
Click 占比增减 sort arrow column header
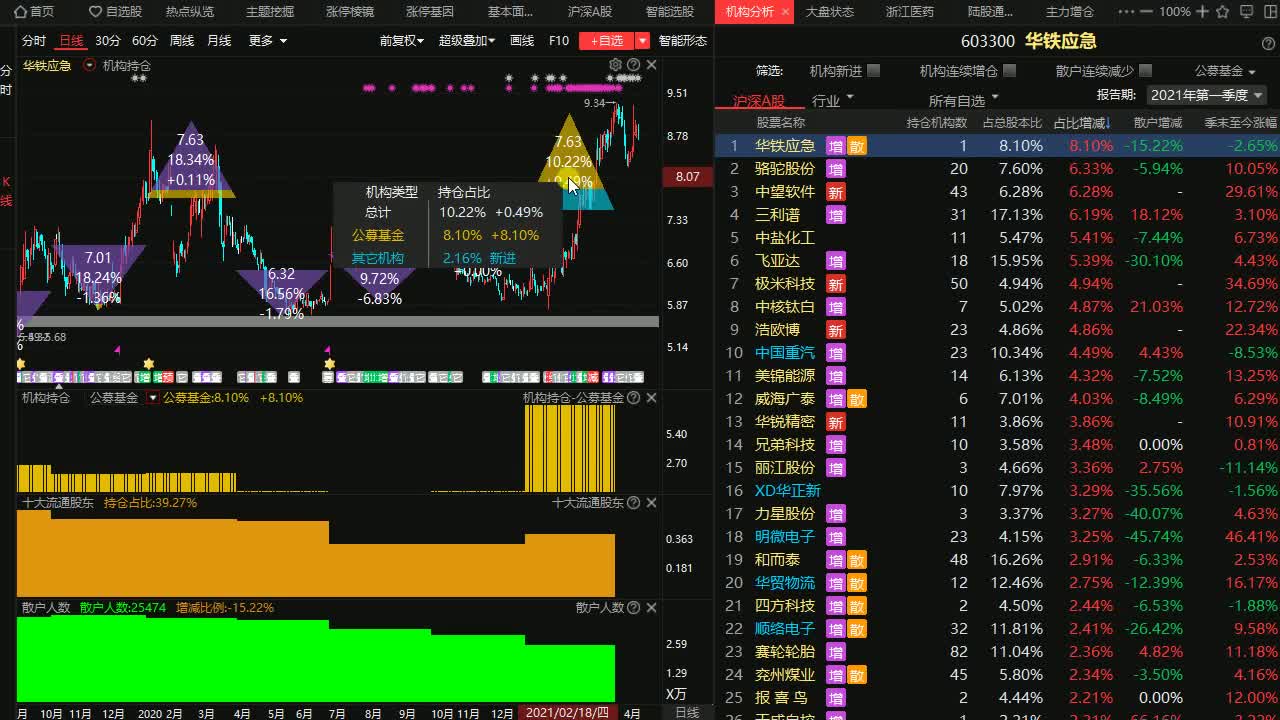pyautogui.click(x=1081, y=123)
